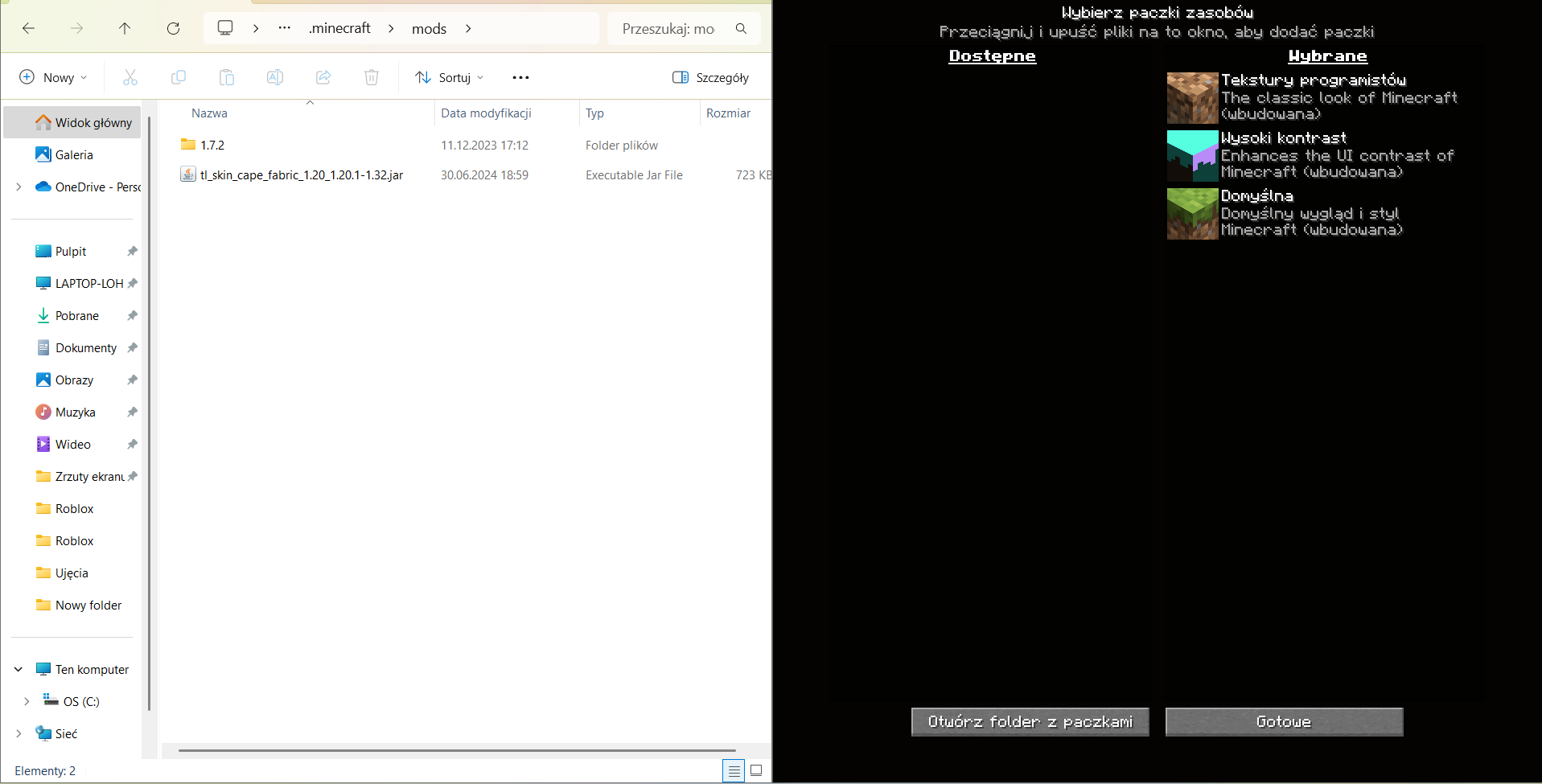Select the Domyślna pack thumbnail
1542x784 pixels.
point(1193,214)
